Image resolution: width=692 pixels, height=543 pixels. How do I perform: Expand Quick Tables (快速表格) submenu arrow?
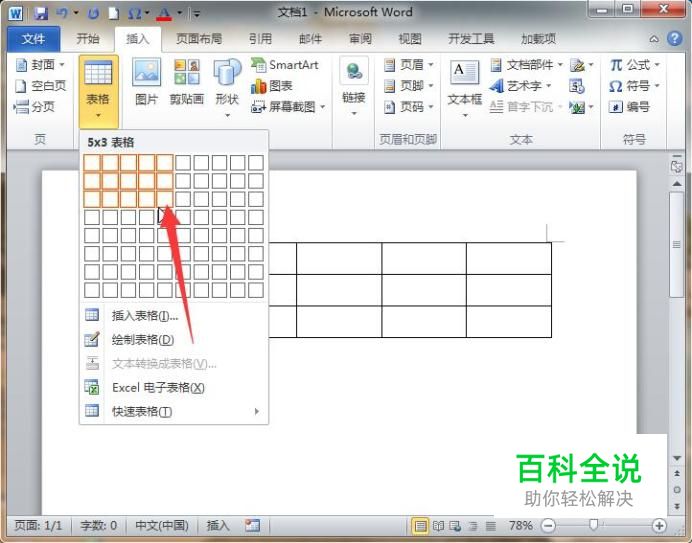tap(256, 411)
